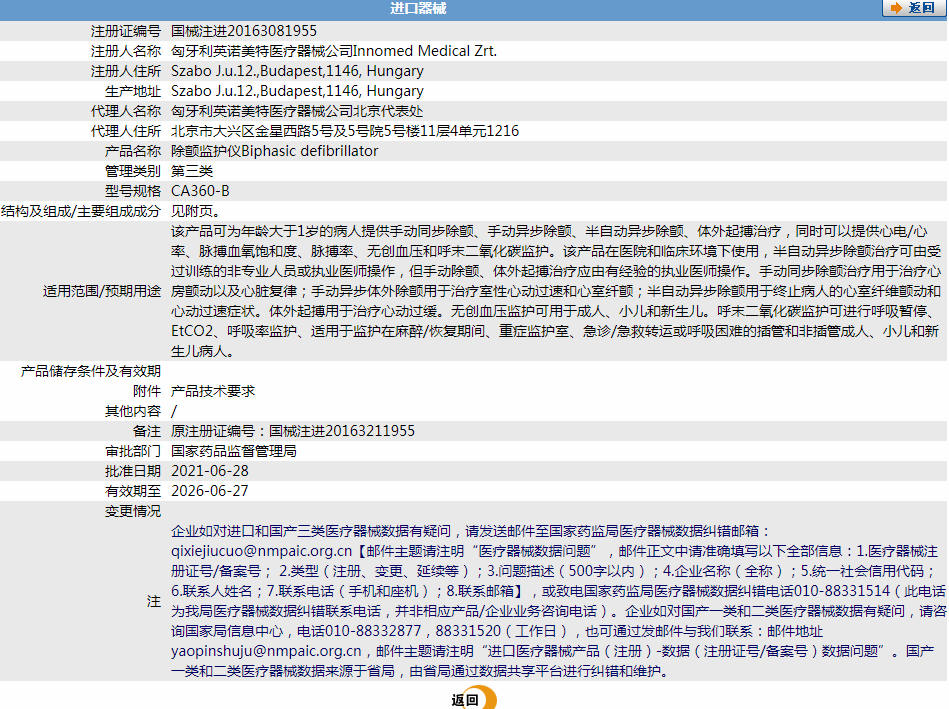The width and height of the screenshot is (949, 709).
Task: Select model specification CA360-B
Action: (x=200, y=191)
